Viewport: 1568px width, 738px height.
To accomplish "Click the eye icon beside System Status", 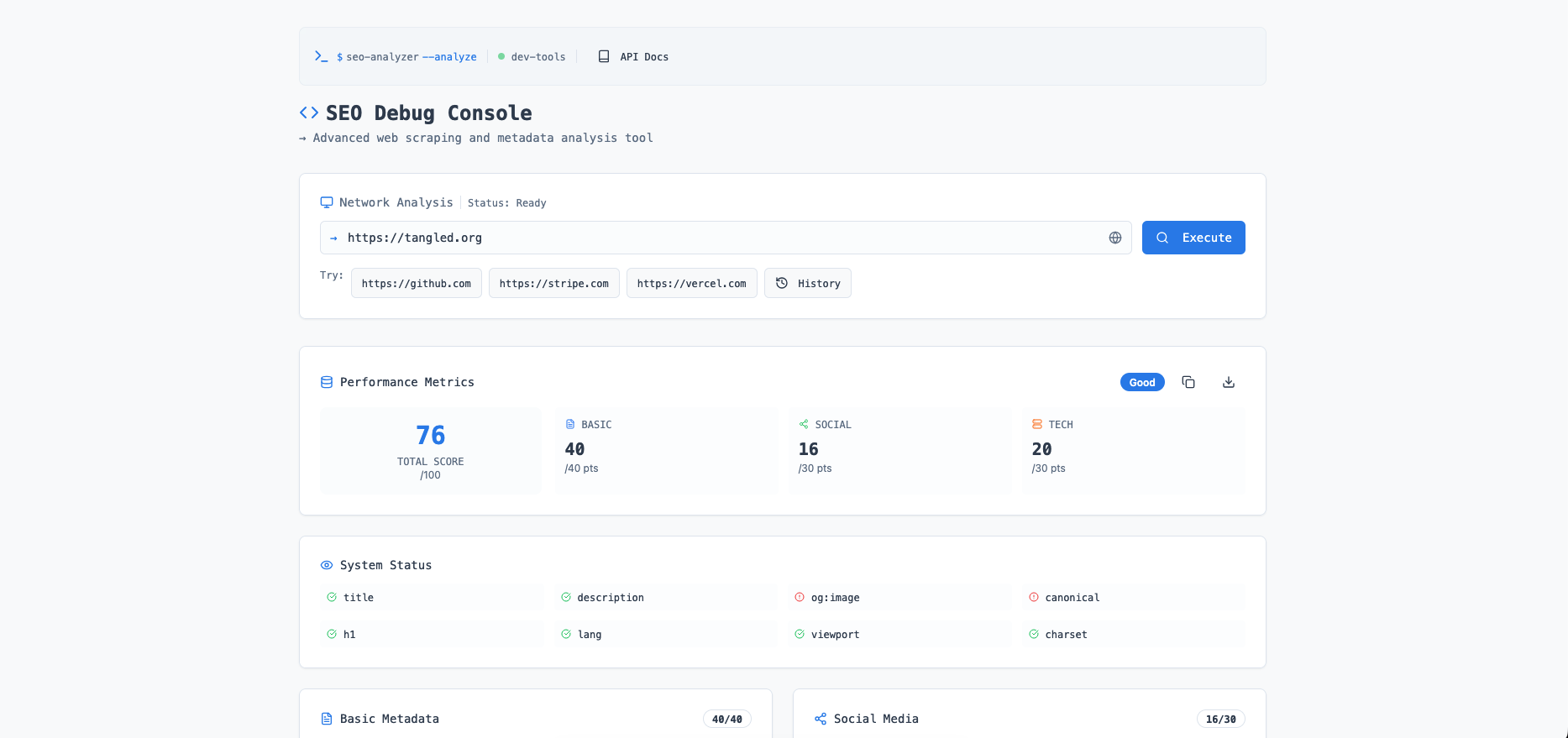I will coord(327,565).
